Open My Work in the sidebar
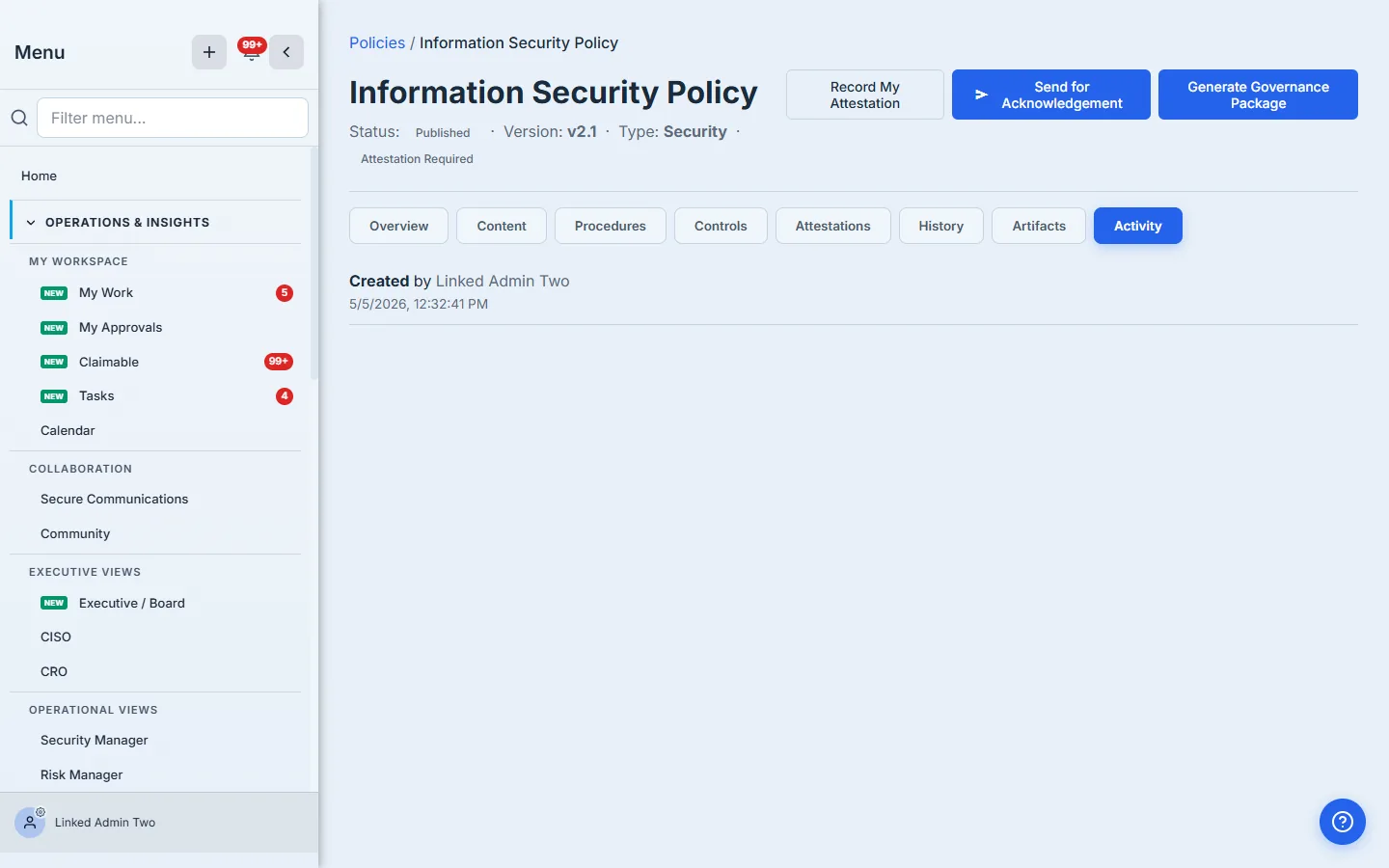Image resolution: width=1389 pixels, height=868 pixels. [106, 293]
